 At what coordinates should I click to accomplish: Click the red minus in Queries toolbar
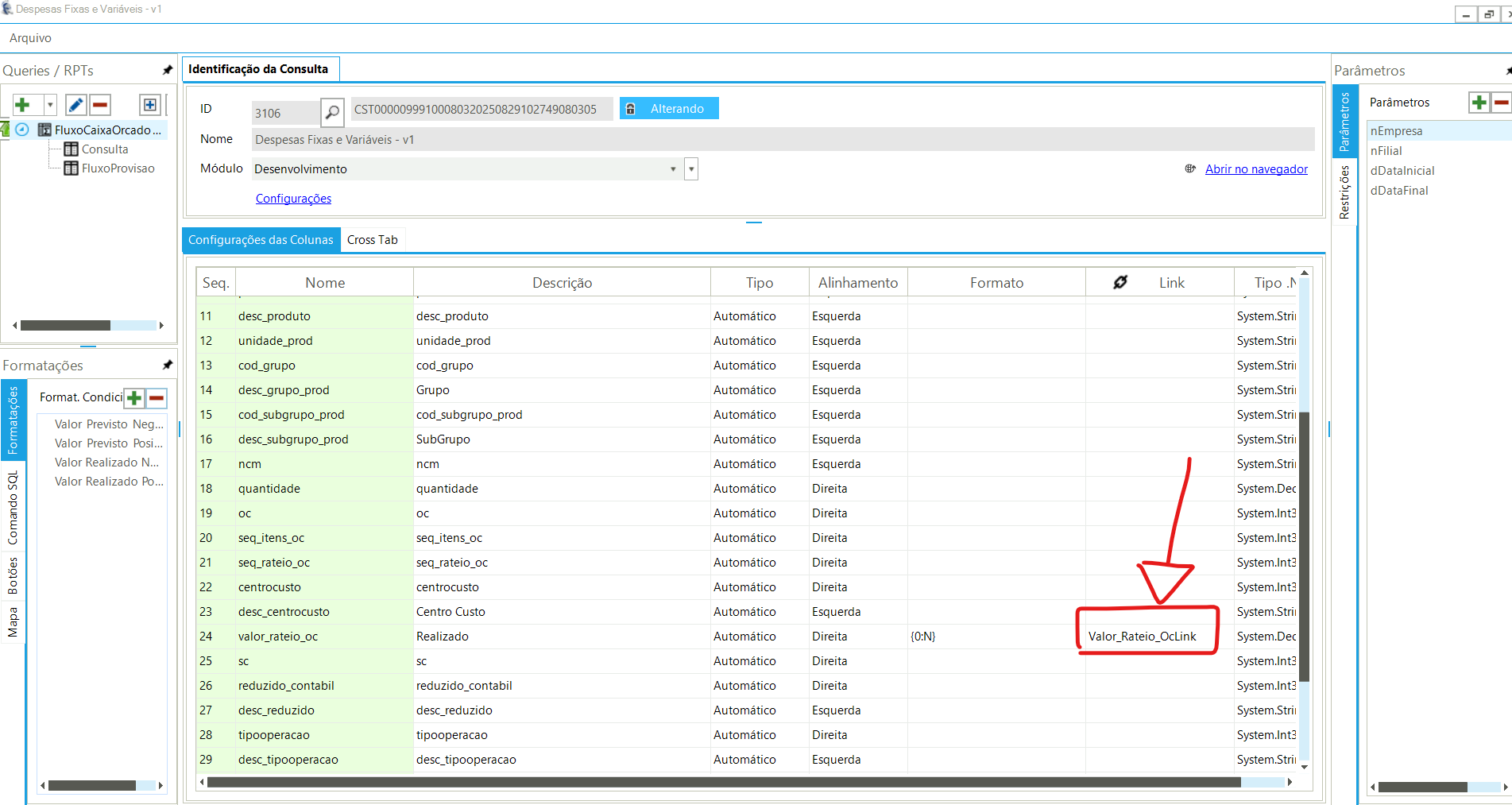pyautogui.click(x=100, y=105)
